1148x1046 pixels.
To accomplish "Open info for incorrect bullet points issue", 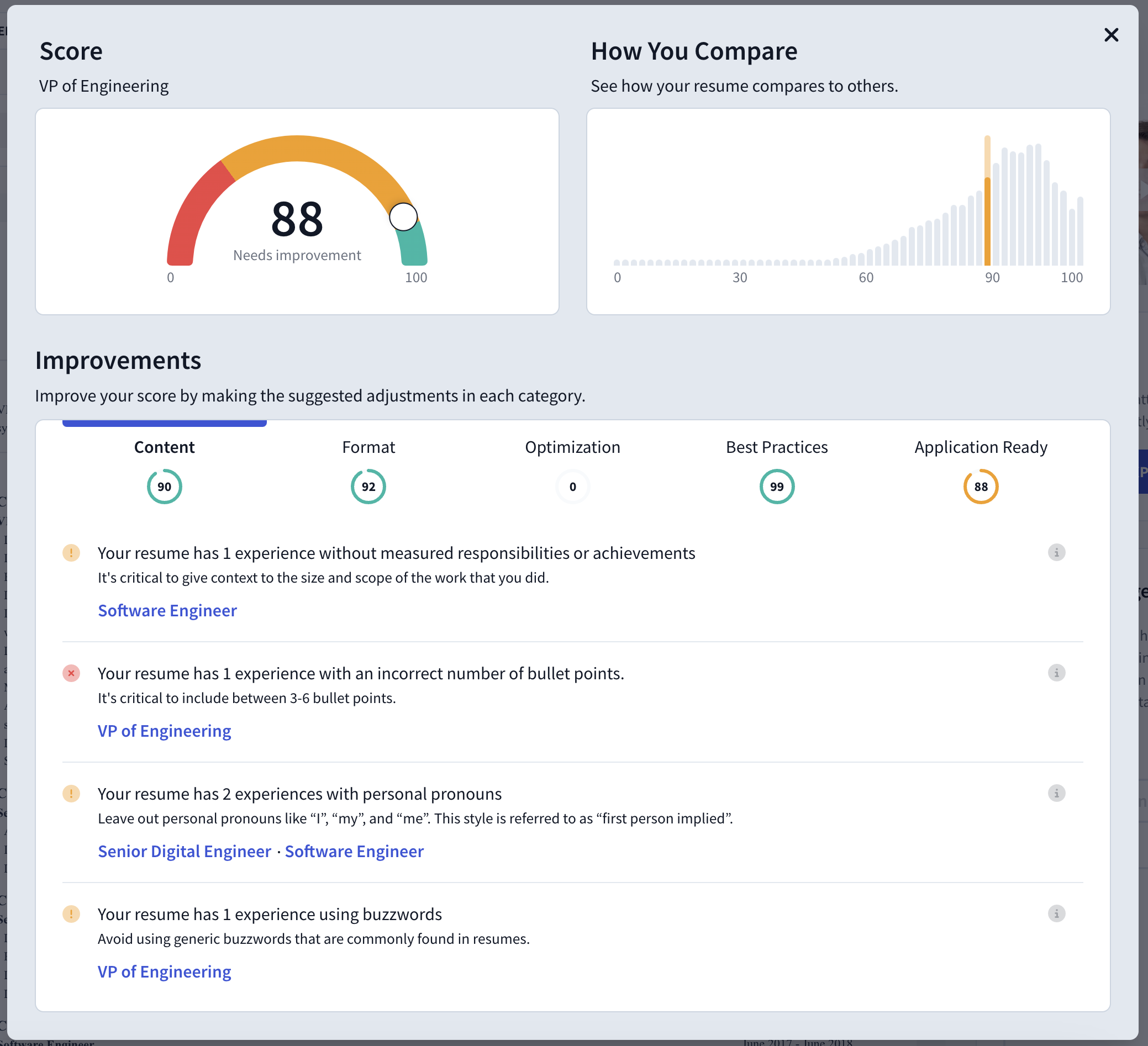I will [x=1056, y=673].
